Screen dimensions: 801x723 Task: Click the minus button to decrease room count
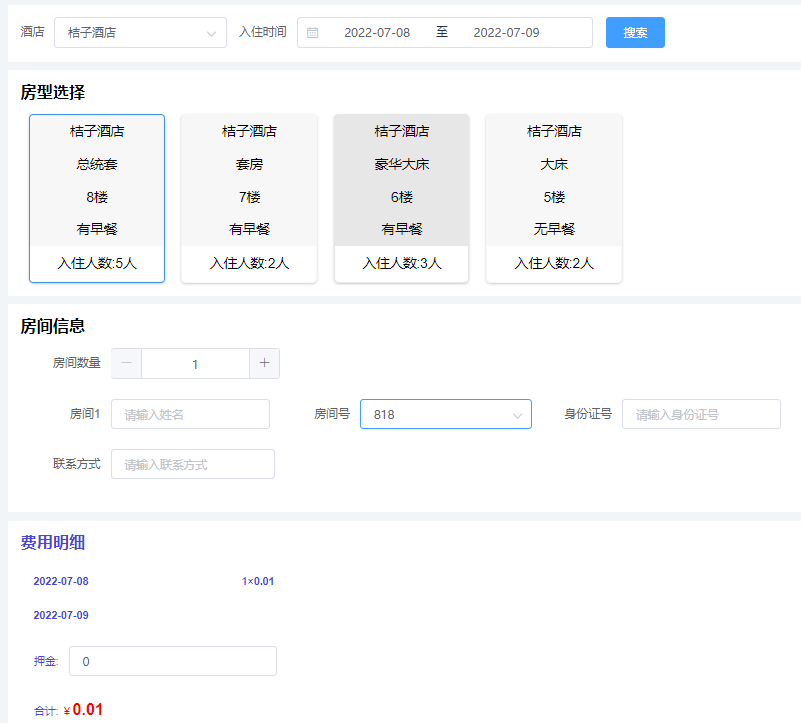[x=126, y=364]
